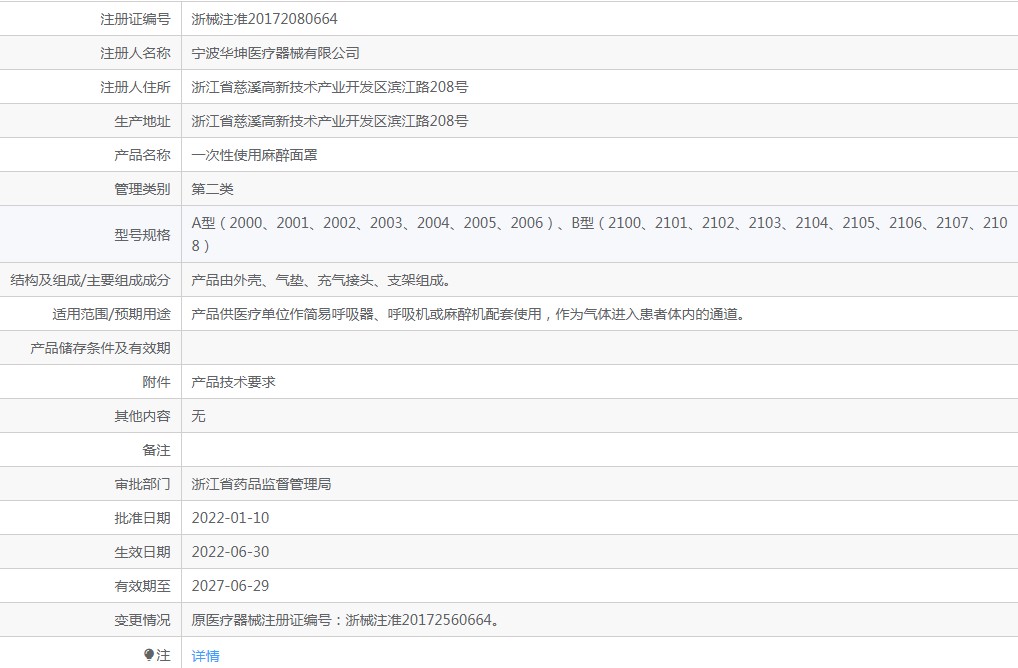The width and height of the screenshot is (1018, 668).
Task: Click the 注册人名称 label
Action: (135, 53)
